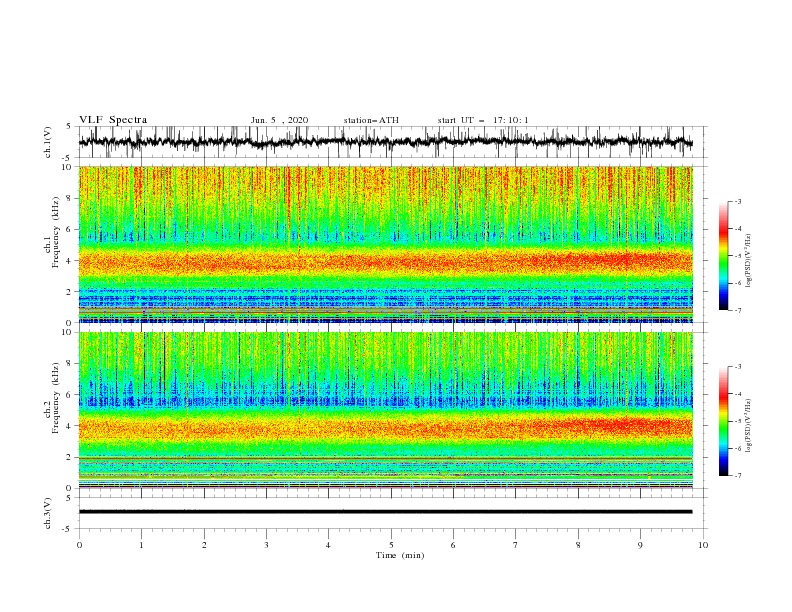Screen dimensions: 792x612
Task: Click the "6" kHz tick on ch.2 axis
Action: pos(69,395)
